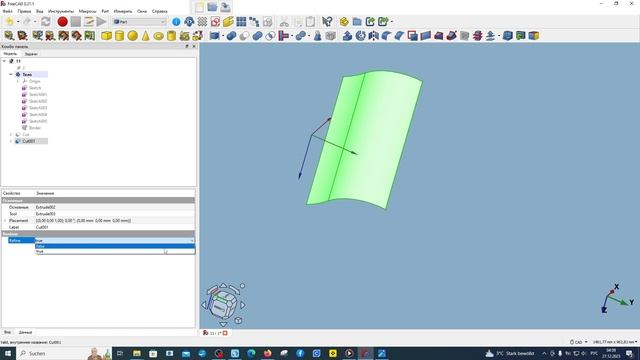Open the Part menu

point(105,11)
